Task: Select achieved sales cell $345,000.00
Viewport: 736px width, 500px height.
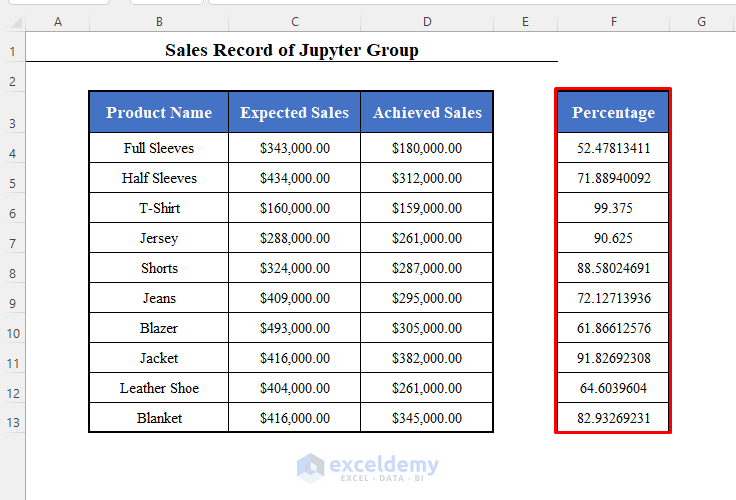Action: 427,418
